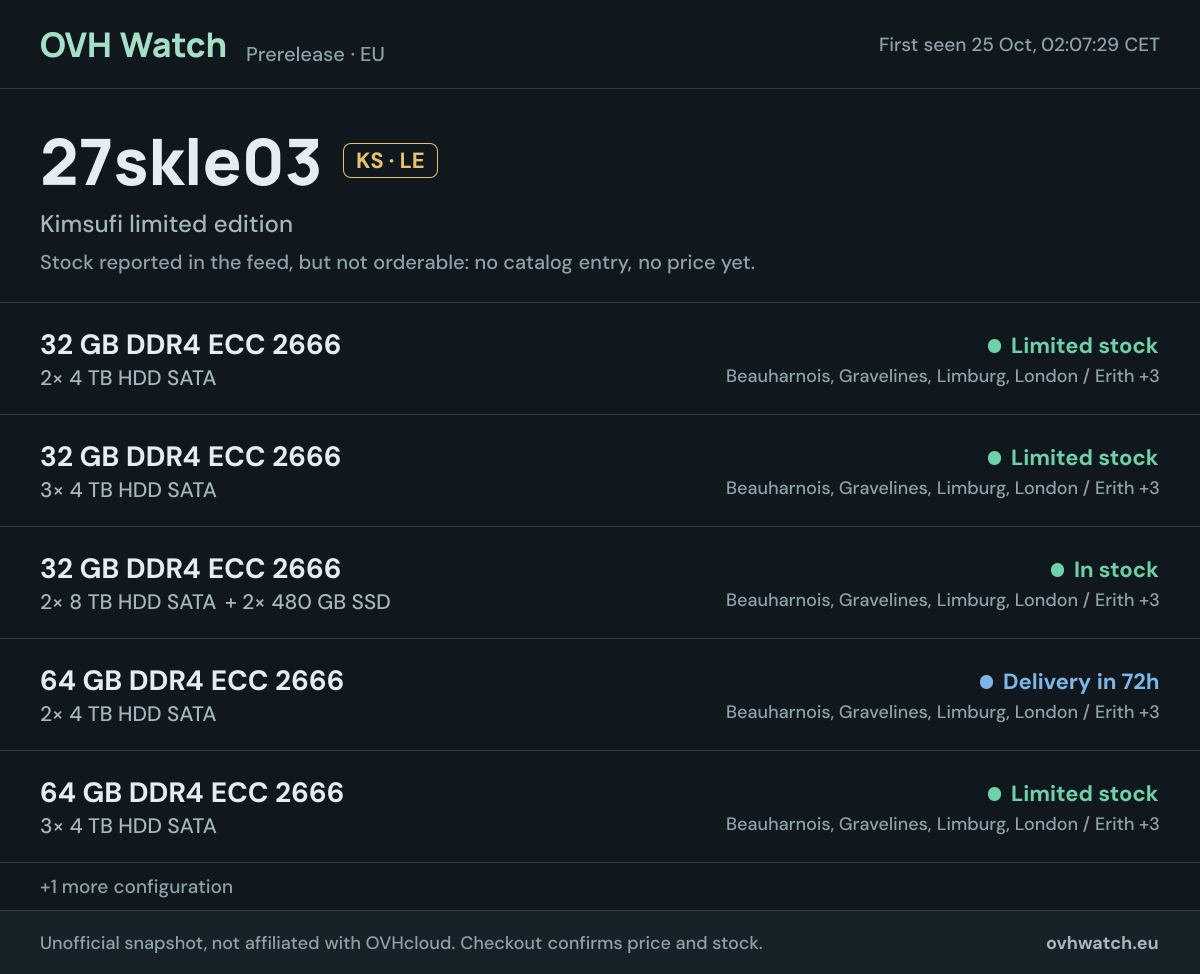
Task: Click the KS · LE badge
Action: coord(390,161)
